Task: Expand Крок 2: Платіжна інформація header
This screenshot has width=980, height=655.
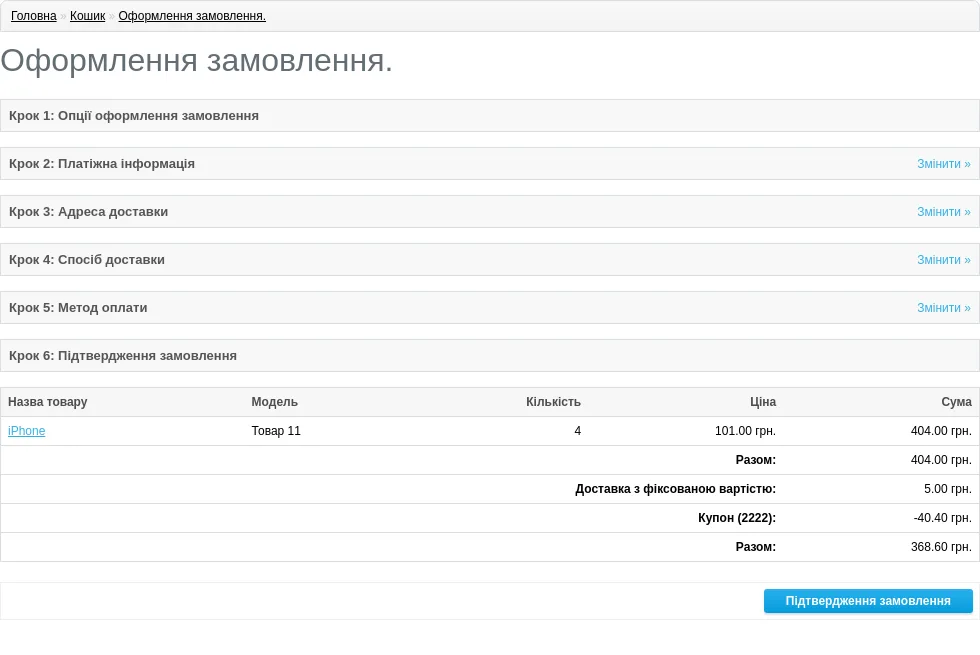Action: tap(490, 164)
